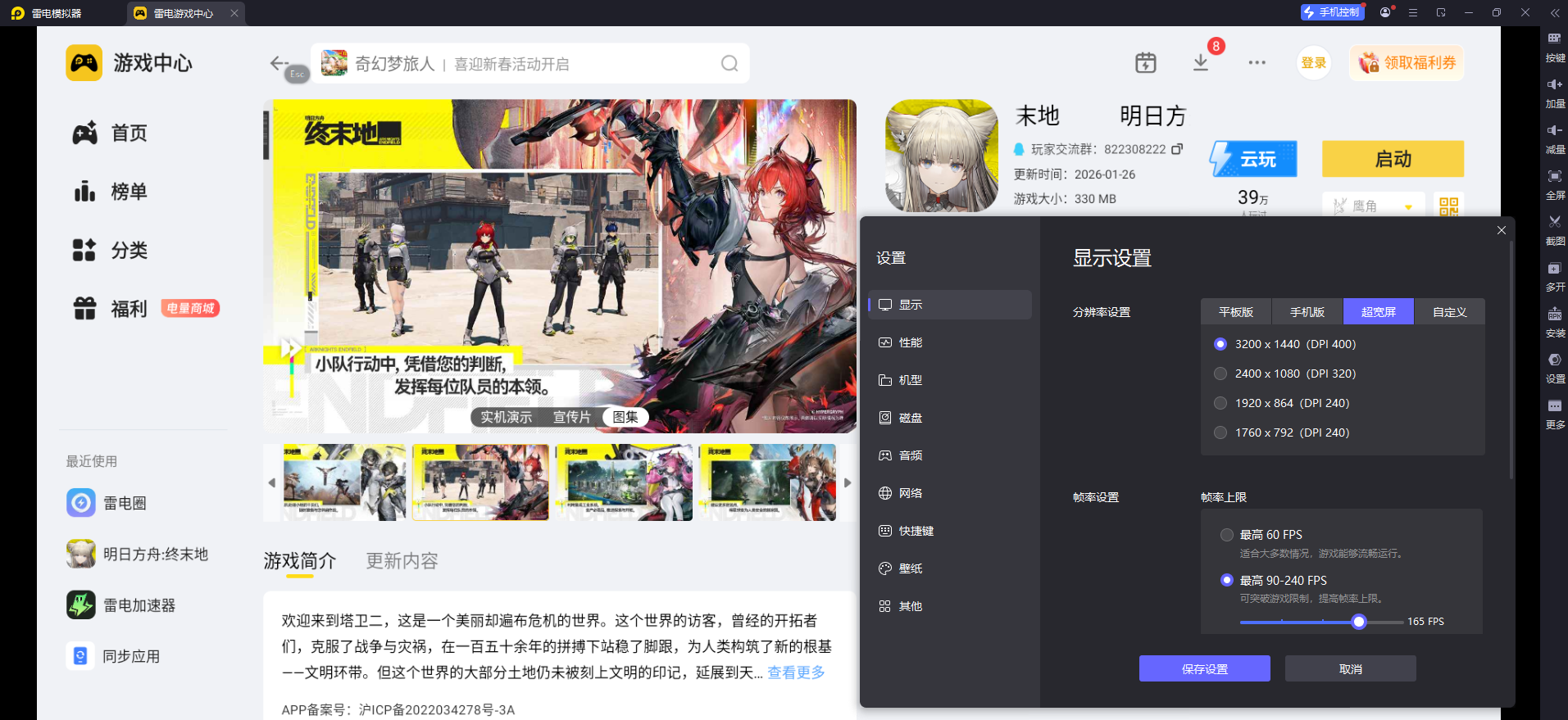
Task: Open 同步应用 from recently used
Action: [113, 656]
